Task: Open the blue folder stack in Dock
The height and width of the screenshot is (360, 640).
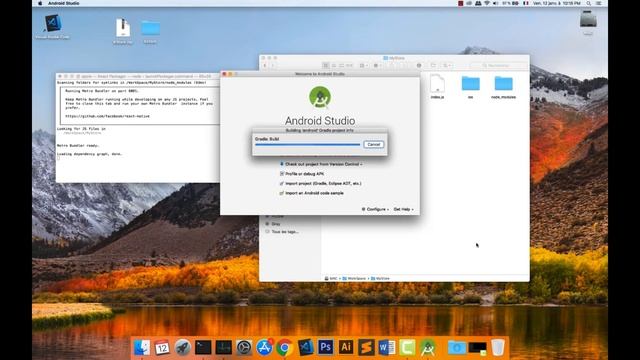Action: (456, 347)
